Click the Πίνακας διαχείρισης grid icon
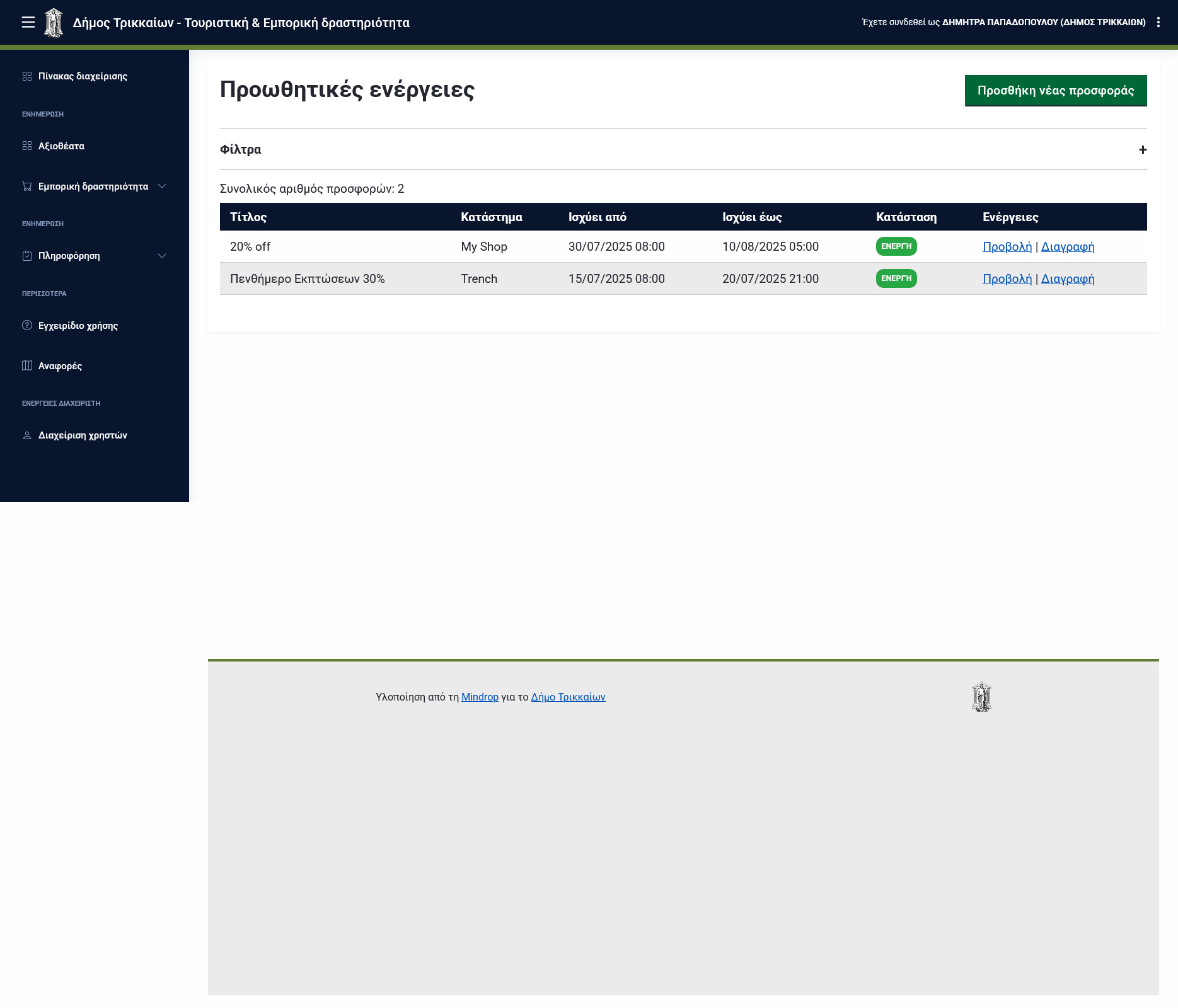Viewport: 1178px width, 1008px height. (27, 76)
